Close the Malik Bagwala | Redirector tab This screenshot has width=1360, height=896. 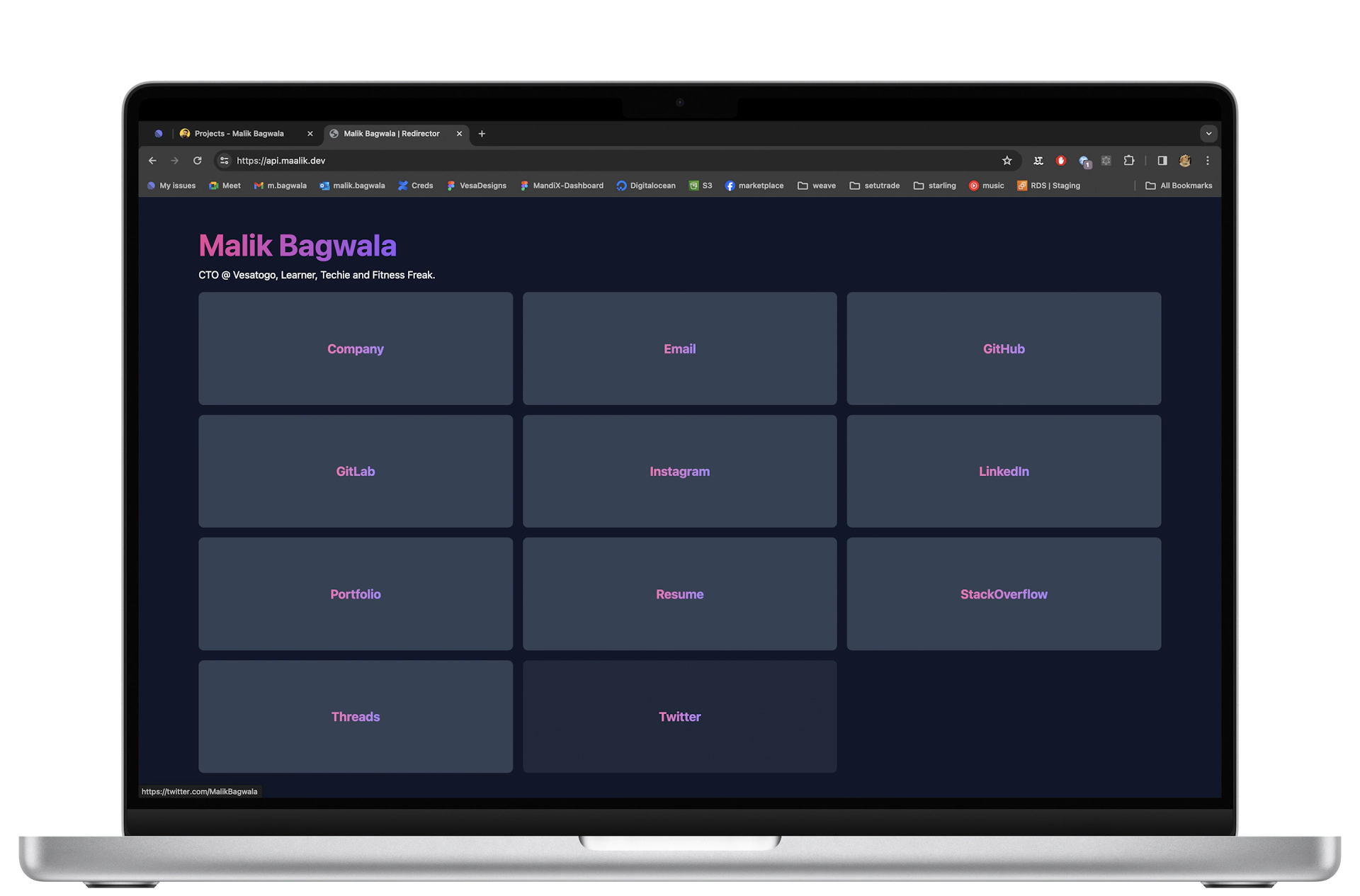coord(459,133)
